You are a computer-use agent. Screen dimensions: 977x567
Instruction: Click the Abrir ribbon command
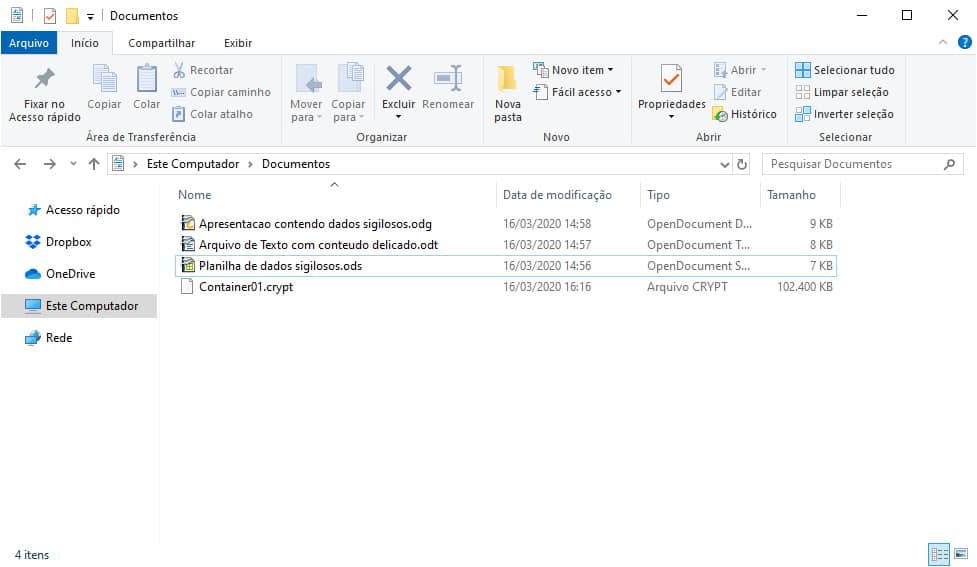pos(740,70)
